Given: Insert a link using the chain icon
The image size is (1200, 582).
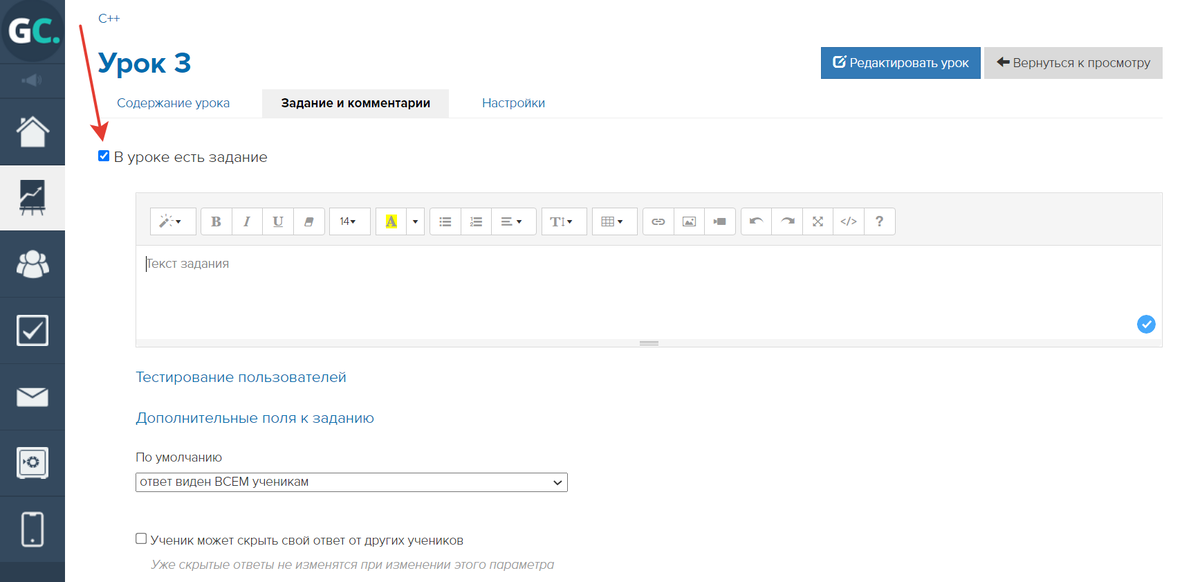Looking at the screenshot, I should tap(658, 222).
